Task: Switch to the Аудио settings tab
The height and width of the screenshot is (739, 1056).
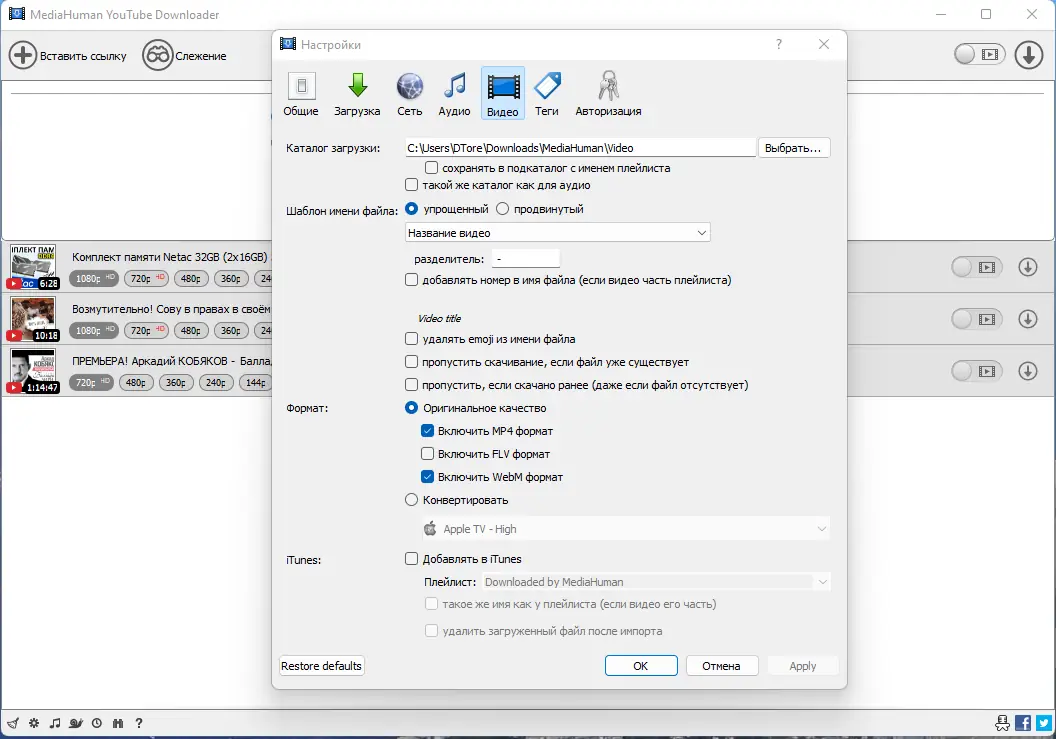Action: coord(455,94)
